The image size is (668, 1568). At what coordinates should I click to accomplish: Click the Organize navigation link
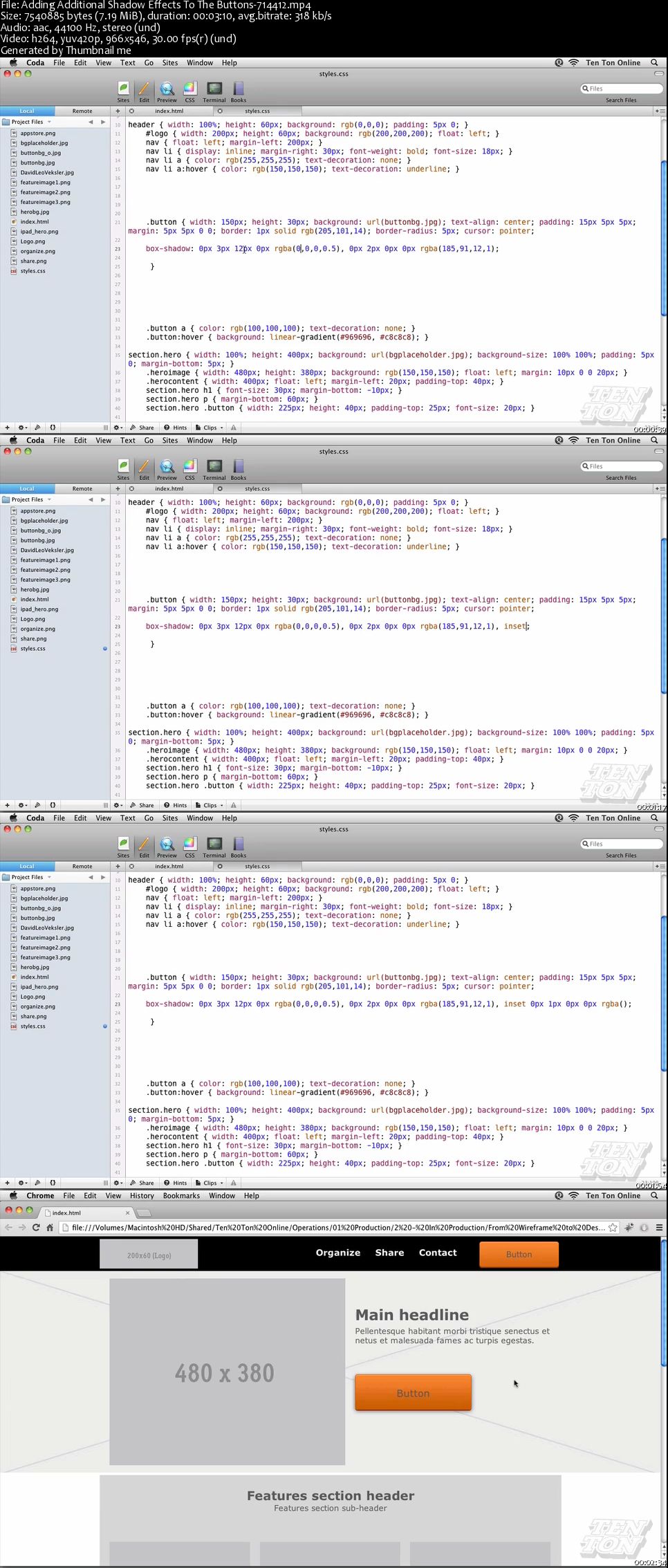[x=338, y=1253]
